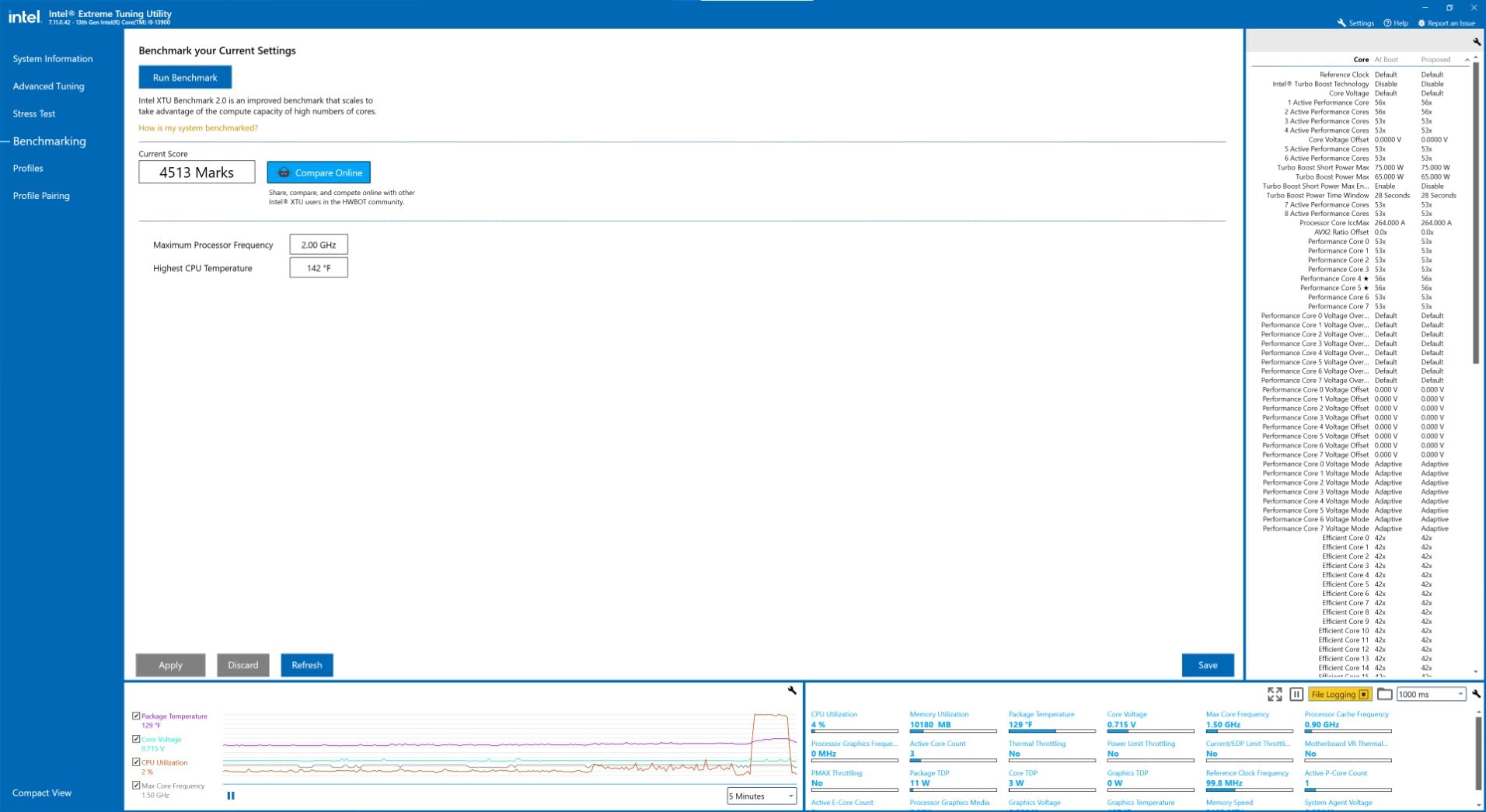Switch to the Stress Test section
The width and height of the screenshot is (1486, 812).
tap(33, 113)
